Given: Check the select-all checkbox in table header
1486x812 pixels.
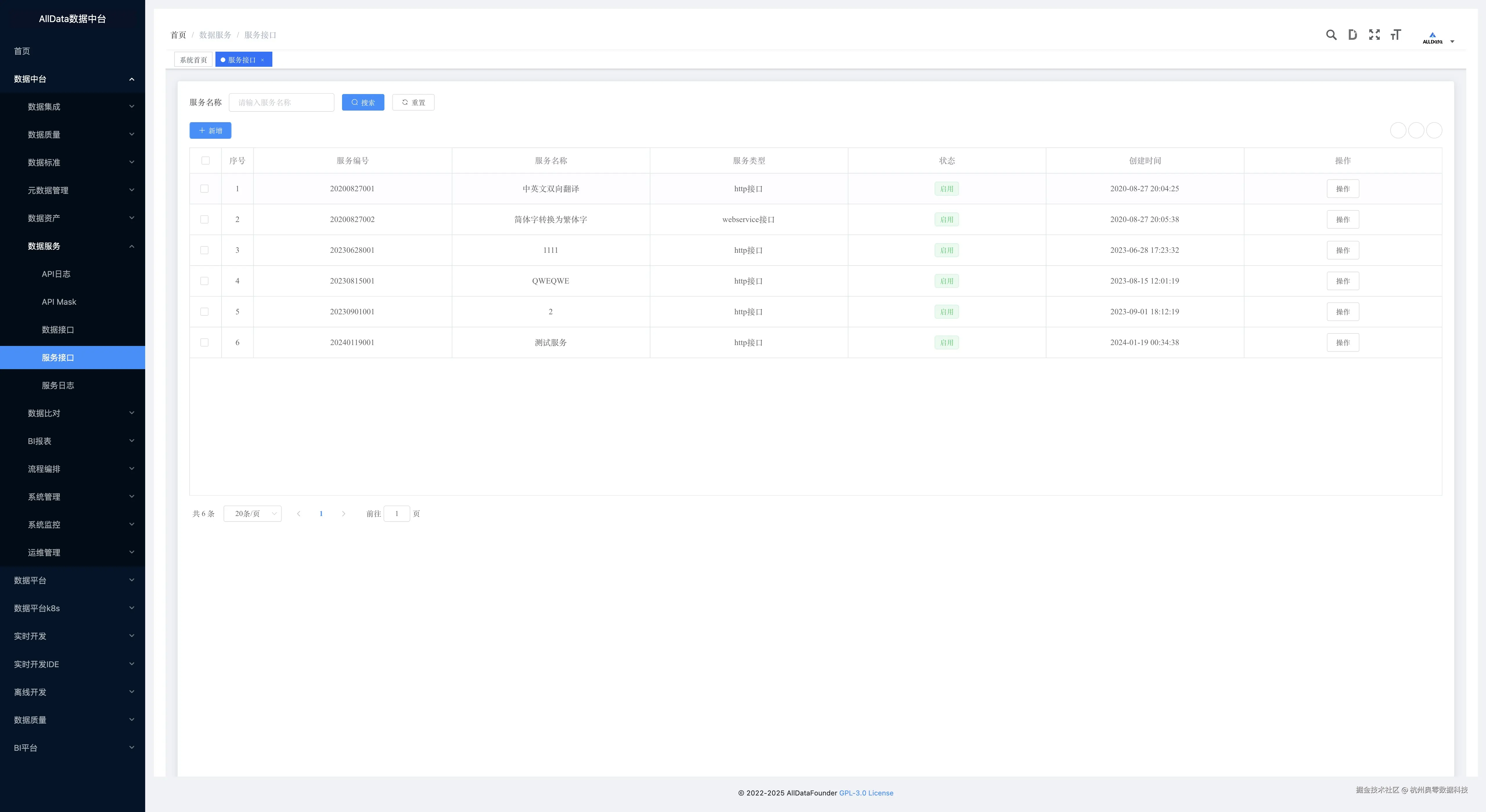Looking at the screenshot, I should [205, 161].
